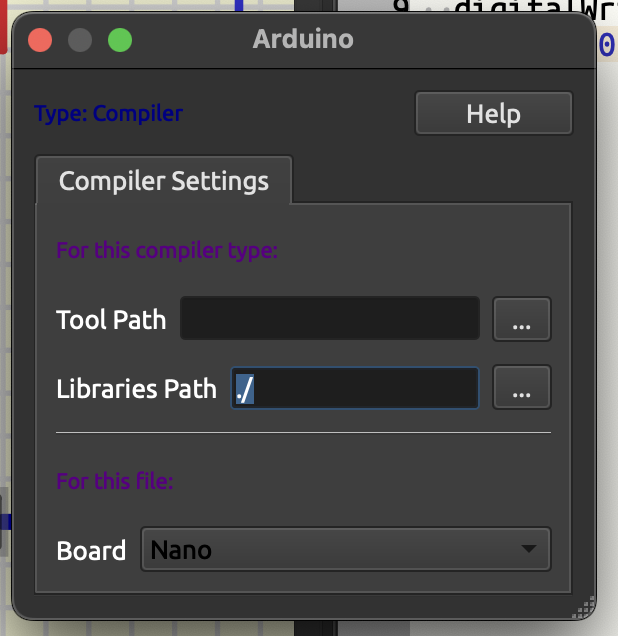Open the Libraries Path browse dialog
618x636 pixels.
[x=521, y=388]
